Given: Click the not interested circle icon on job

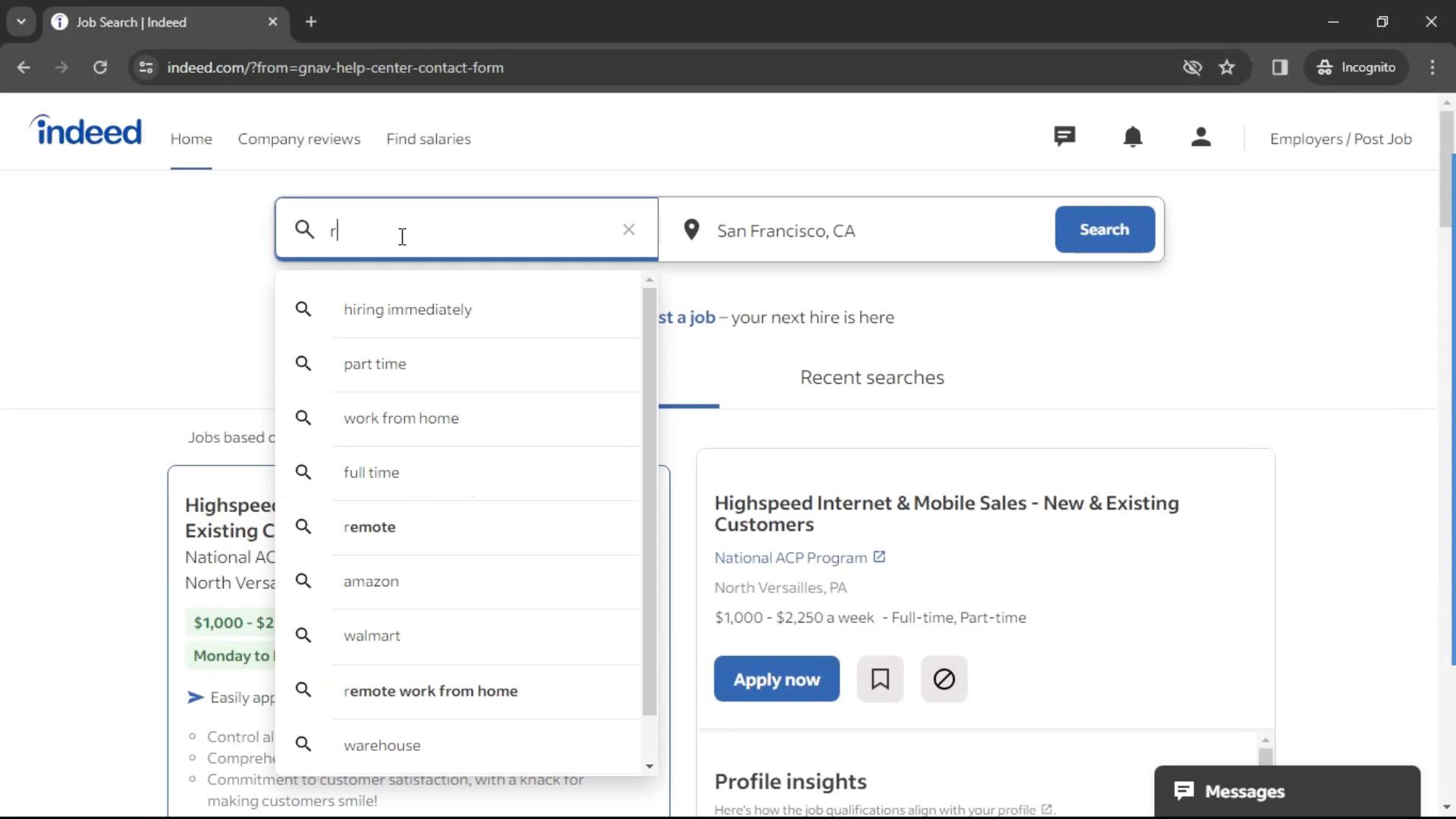Looking at the screenshot, I should pos(944,679).
